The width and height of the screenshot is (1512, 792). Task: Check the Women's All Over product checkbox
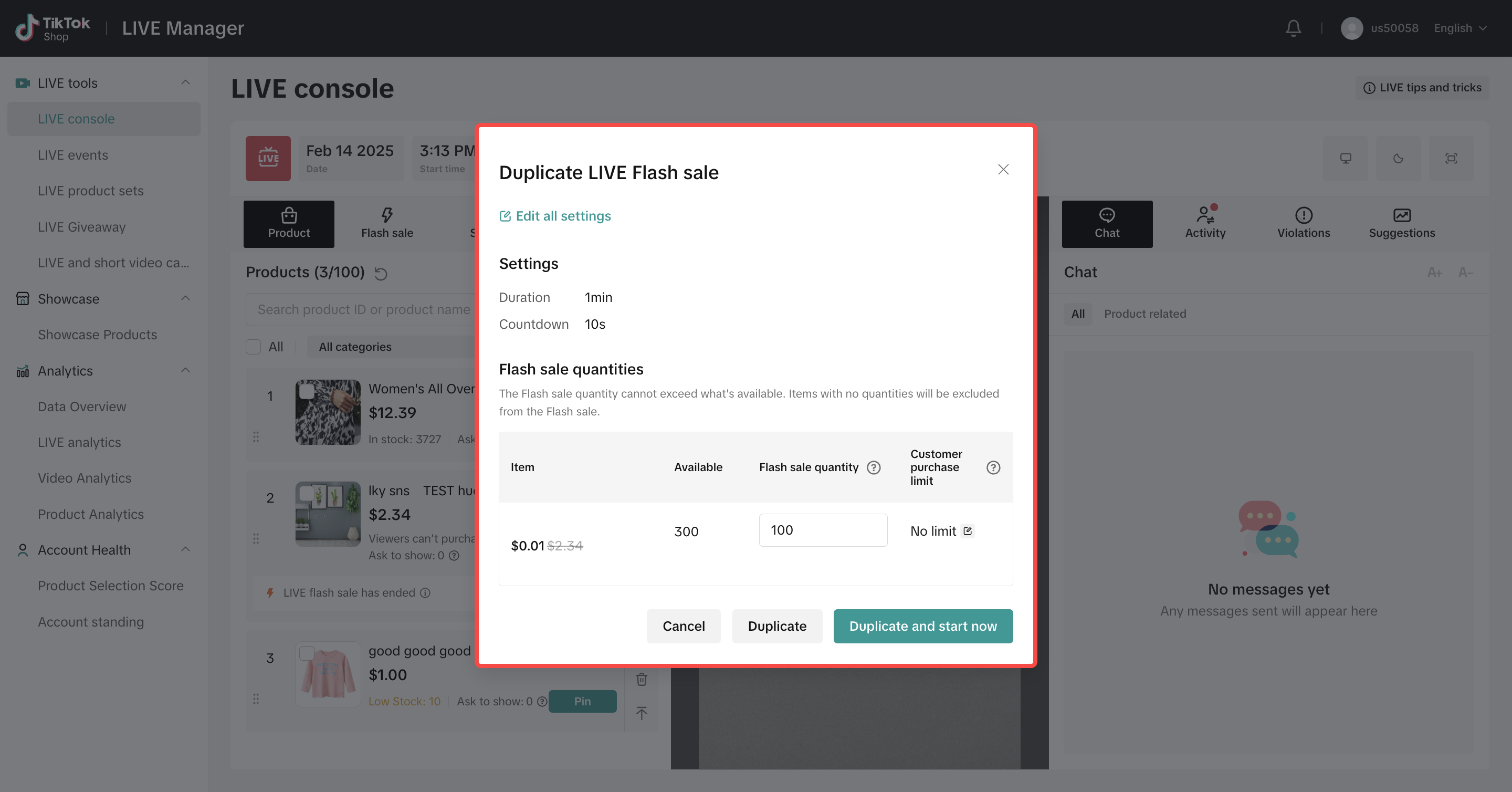(x=307, y=391)
